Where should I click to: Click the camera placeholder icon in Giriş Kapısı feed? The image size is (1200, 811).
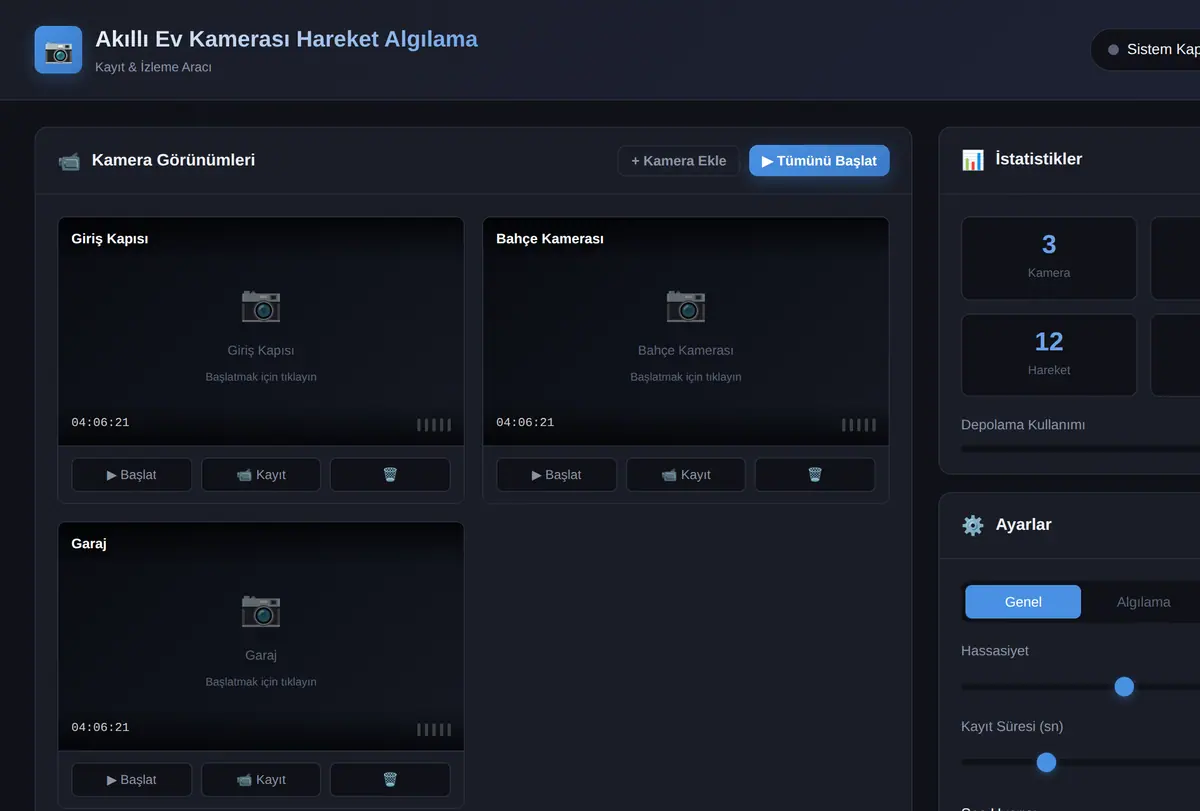(x=261, y=304)
